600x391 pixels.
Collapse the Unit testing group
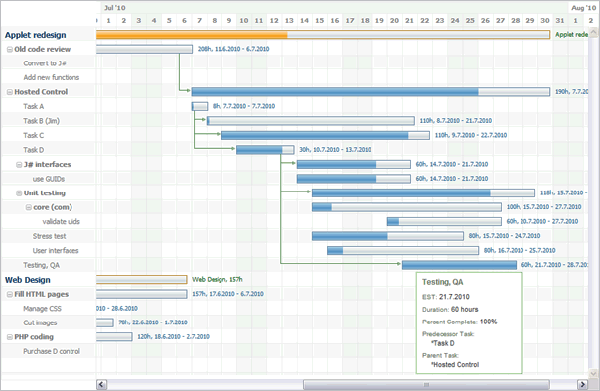tap(19, 193)
